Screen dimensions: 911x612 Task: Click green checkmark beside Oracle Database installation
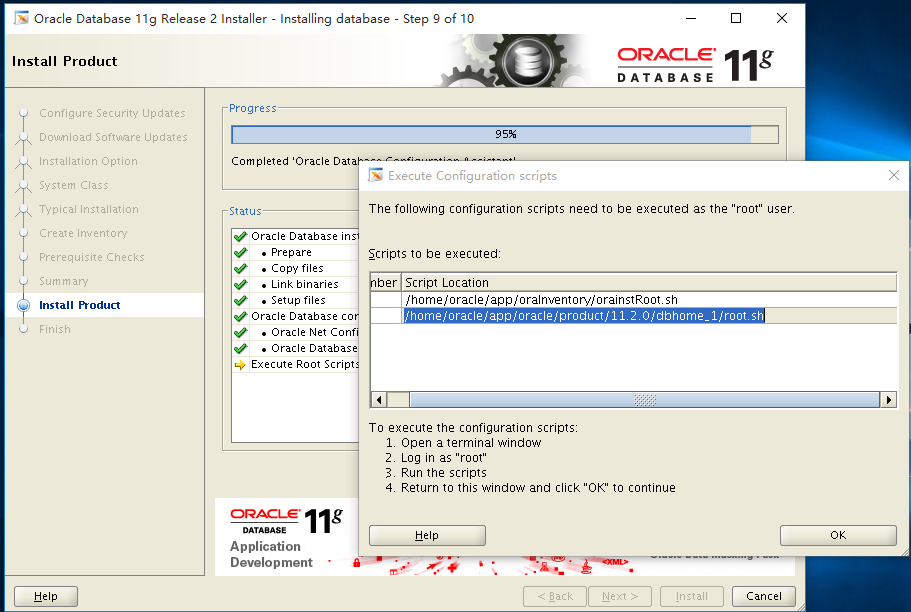tap(241, 237)
